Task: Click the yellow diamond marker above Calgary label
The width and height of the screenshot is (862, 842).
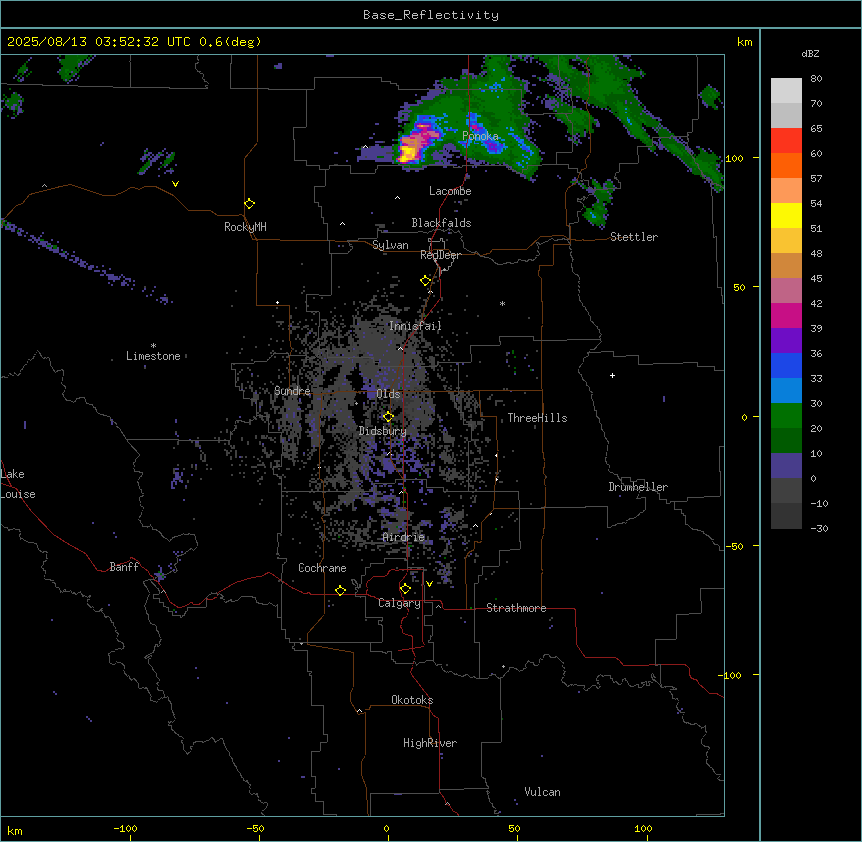Action: (405, 589)
